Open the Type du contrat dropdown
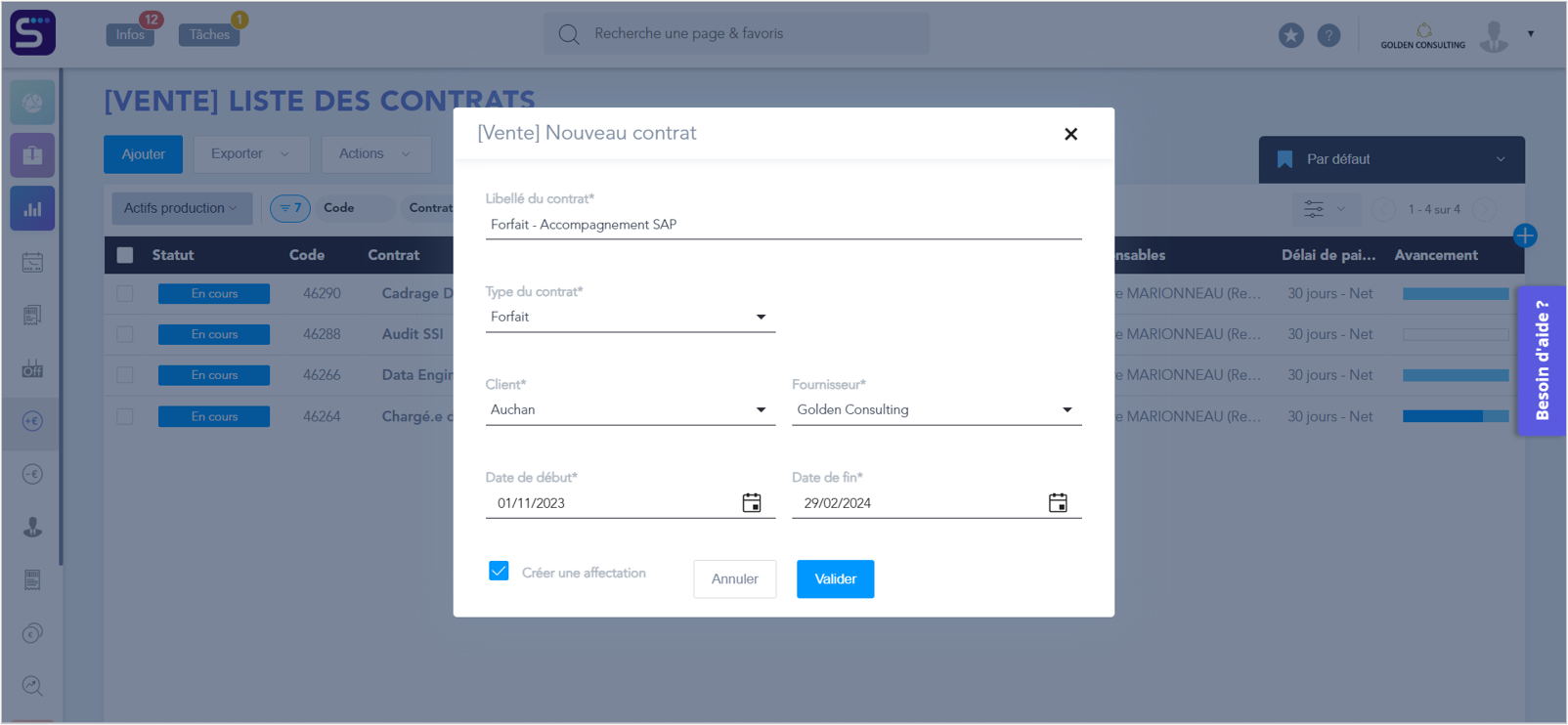 [631, 317]
